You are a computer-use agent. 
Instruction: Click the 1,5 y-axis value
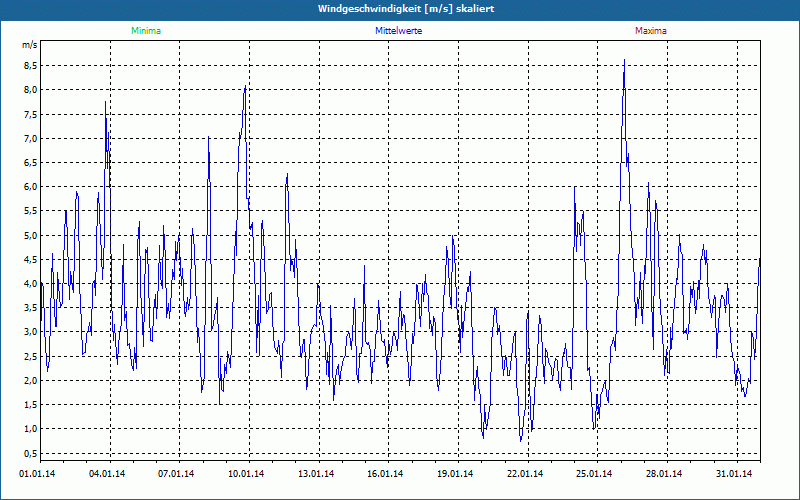pos(31,405)
